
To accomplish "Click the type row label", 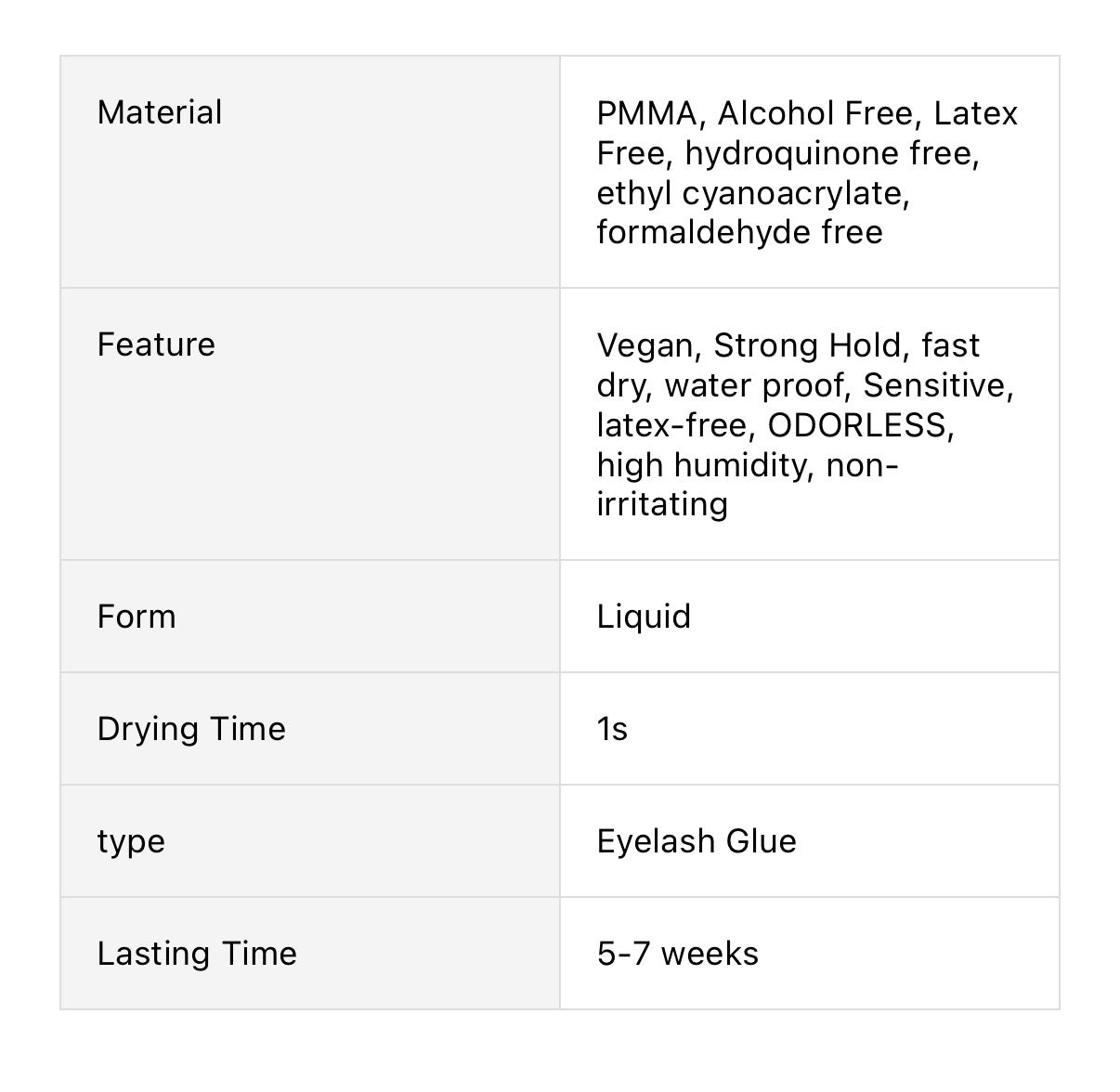I will (x=131, y=842).
